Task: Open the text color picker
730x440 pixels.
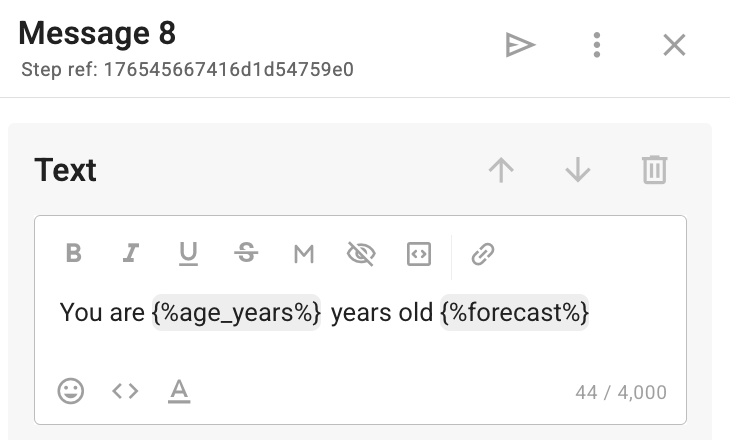Action: (179, 391)
